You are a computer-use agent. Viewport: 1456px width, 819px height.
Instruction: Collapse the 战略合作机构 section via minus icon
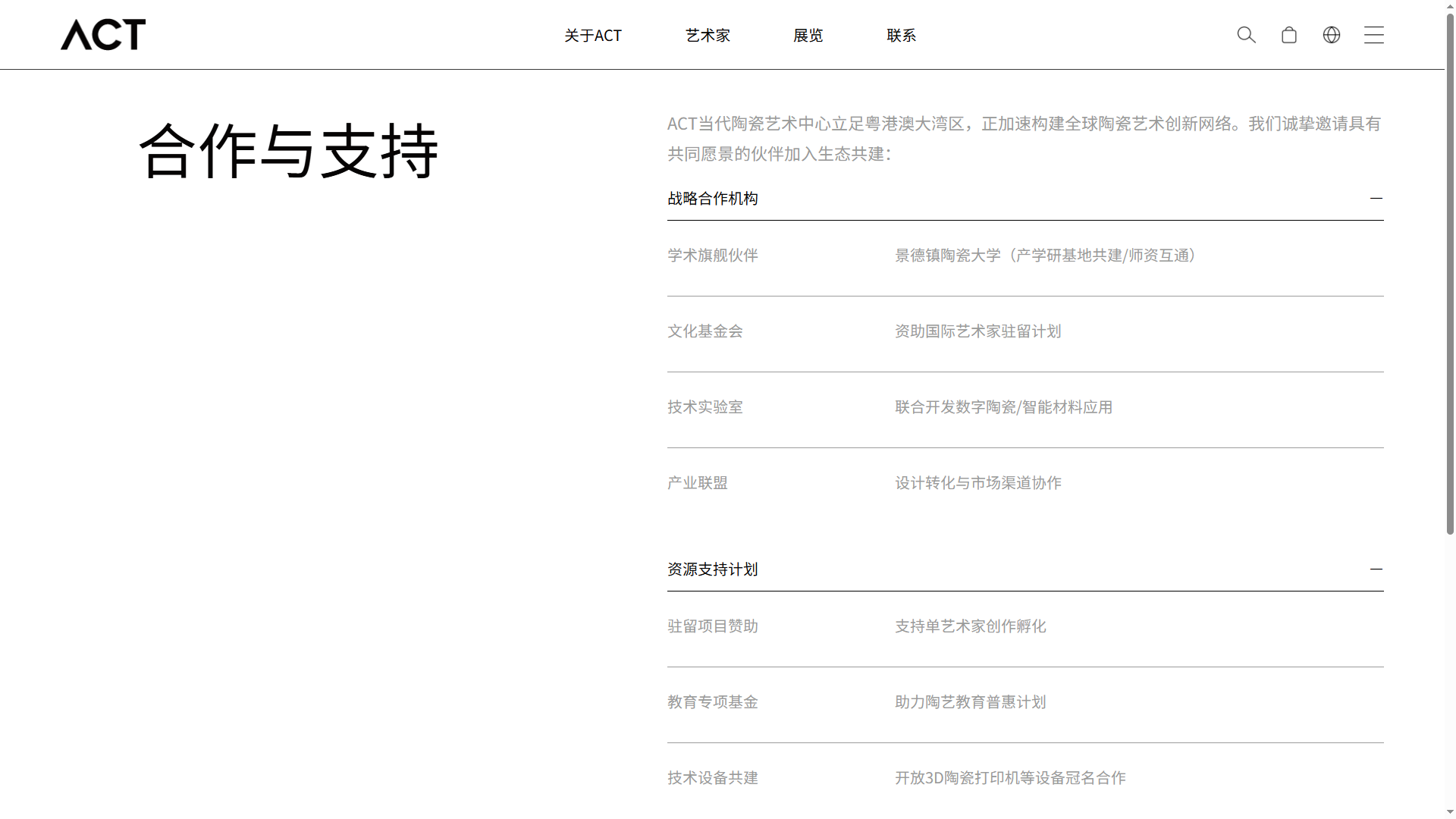coord(1376,198)
